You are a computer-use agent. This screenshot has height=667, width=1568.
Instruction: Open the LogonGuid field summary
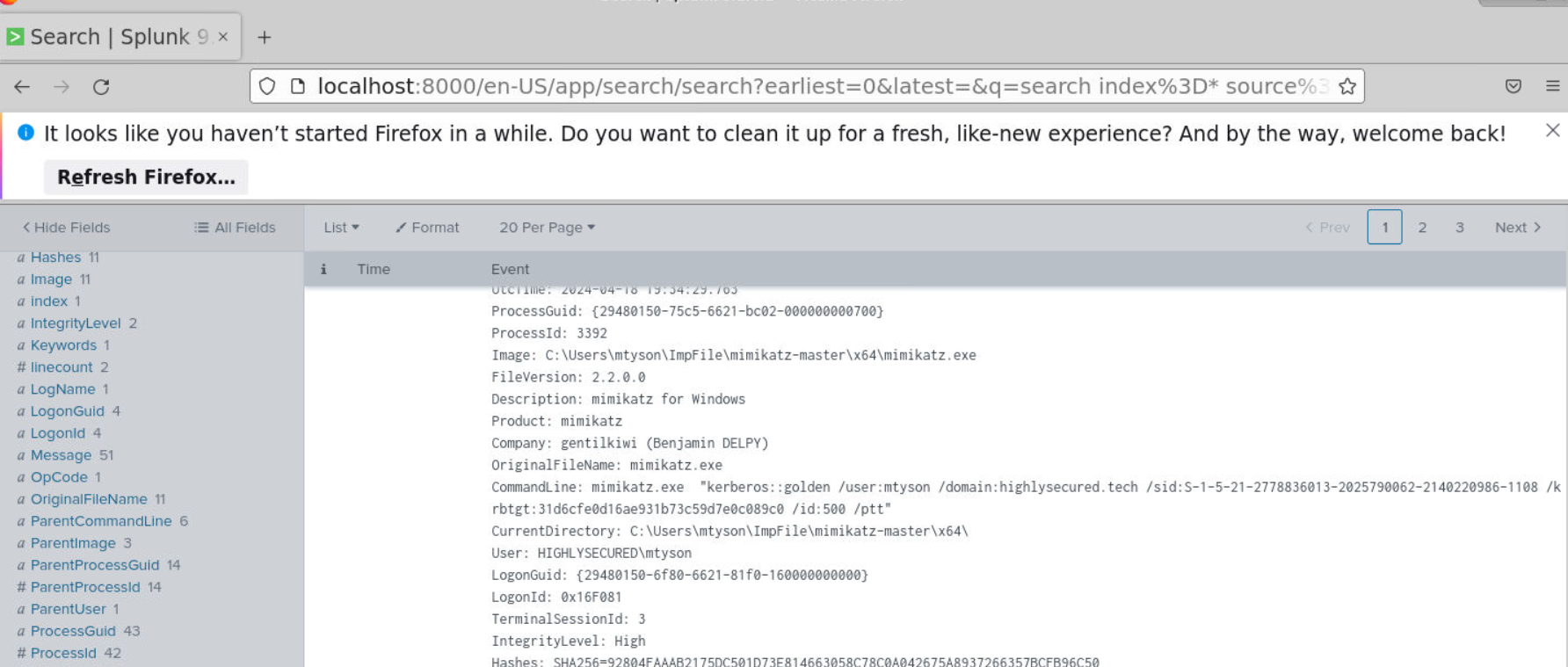pos(67,411)
